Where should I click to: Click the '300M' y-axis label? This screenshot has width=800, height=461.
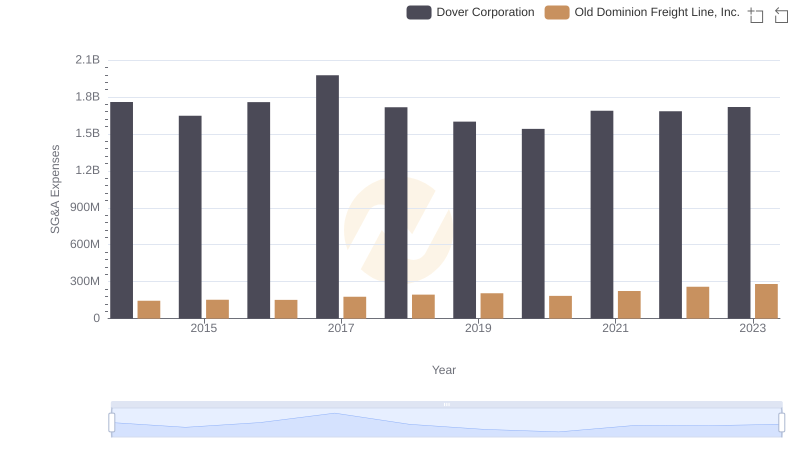85,281
